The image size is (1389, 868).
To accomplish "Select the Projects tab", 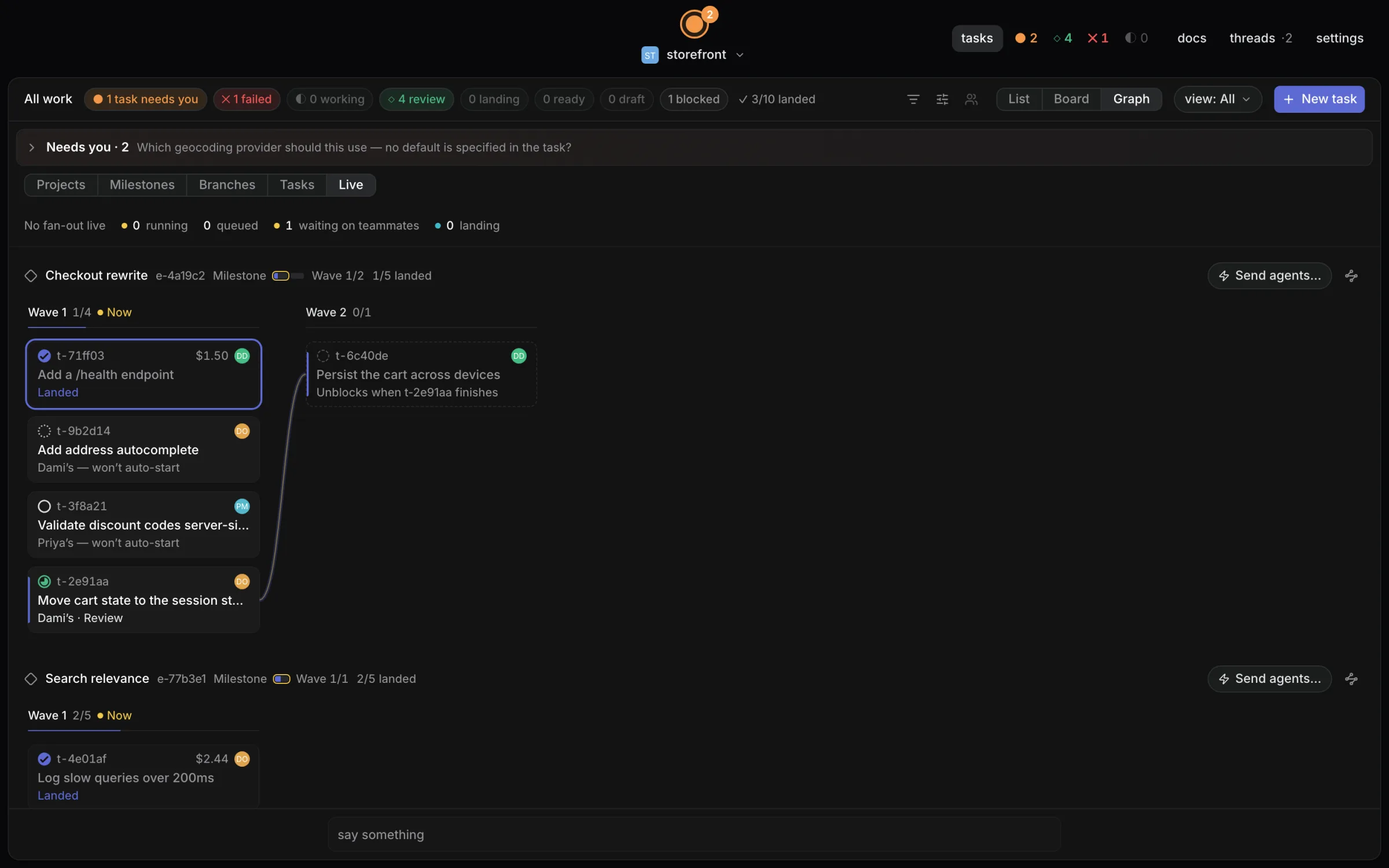I will [x=61, y=185].
